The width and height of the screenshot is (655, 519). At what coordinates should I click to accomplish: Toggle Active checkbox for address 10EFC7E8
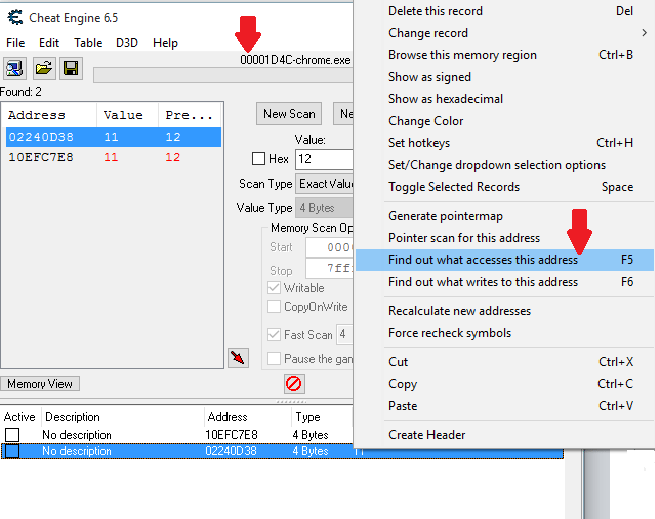click(x=12, y=435)
